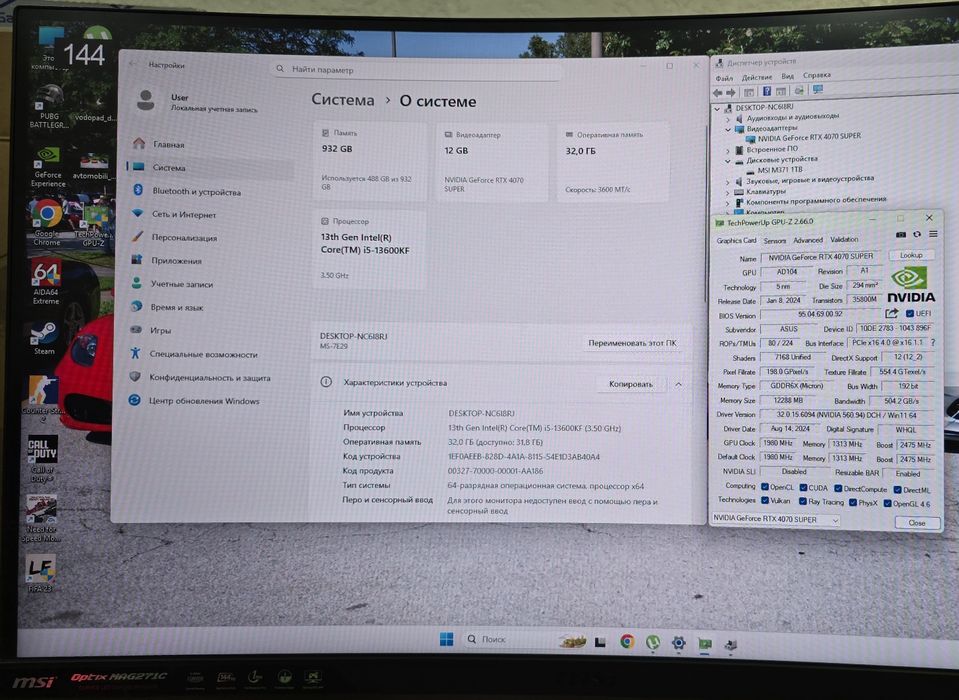Open the Справка menu in Device Manager

pyautogui.click(x=816, y=75)
